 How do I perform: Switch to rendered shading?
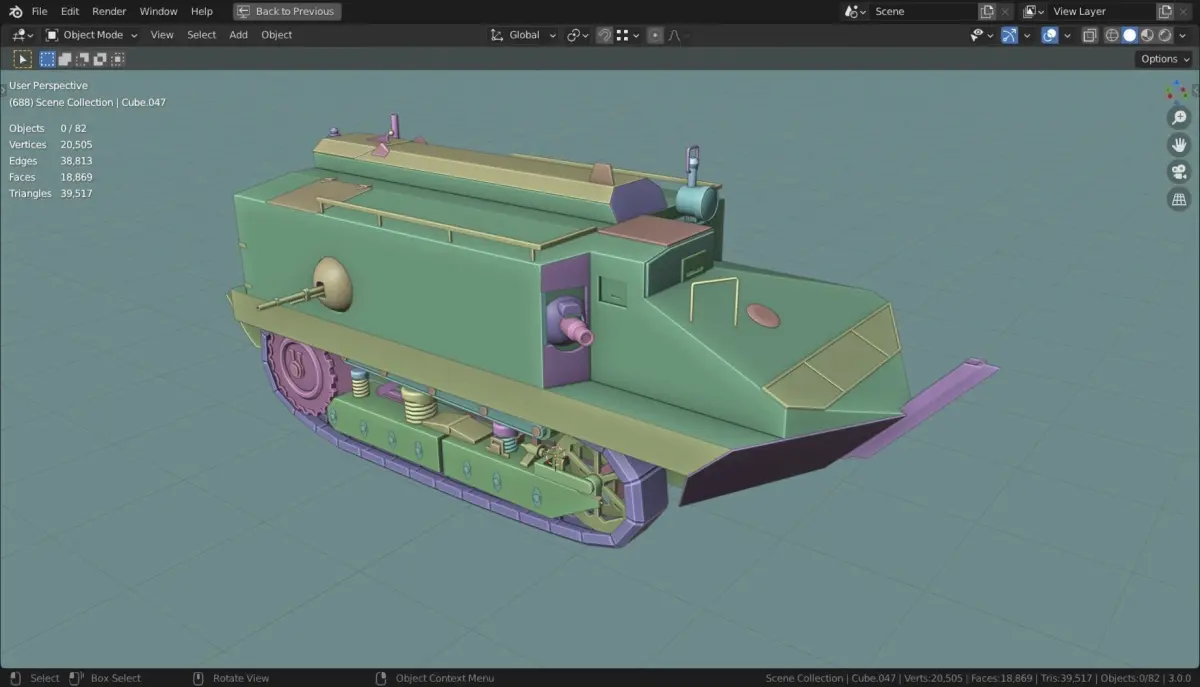(x=1166, y=35)
